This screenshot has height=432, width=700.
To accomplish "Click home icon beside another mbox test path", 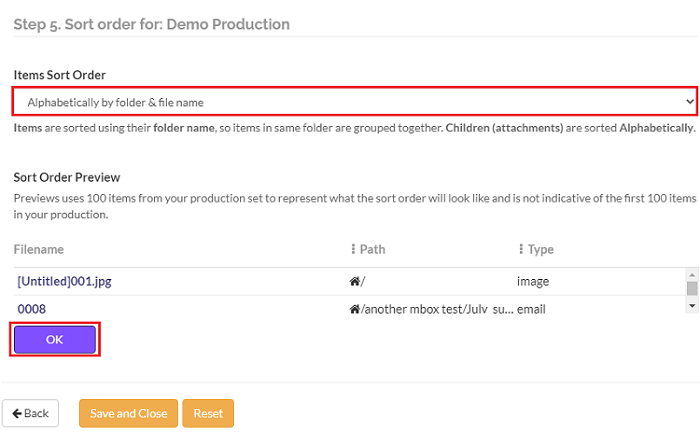I will tap(354, 309).
